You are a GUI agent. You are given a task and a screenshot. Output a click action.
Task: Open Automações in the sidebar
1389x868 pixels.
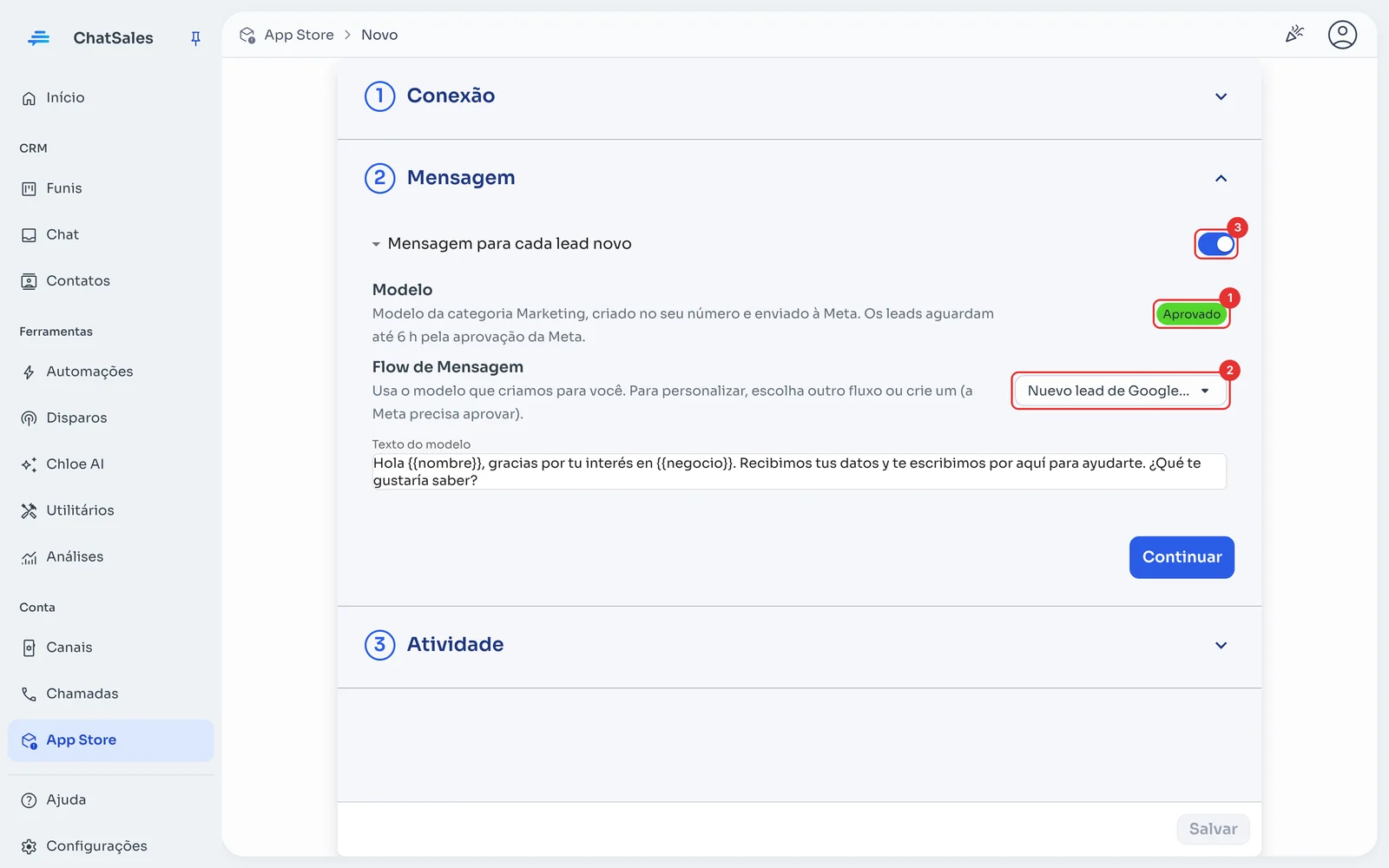110,372
